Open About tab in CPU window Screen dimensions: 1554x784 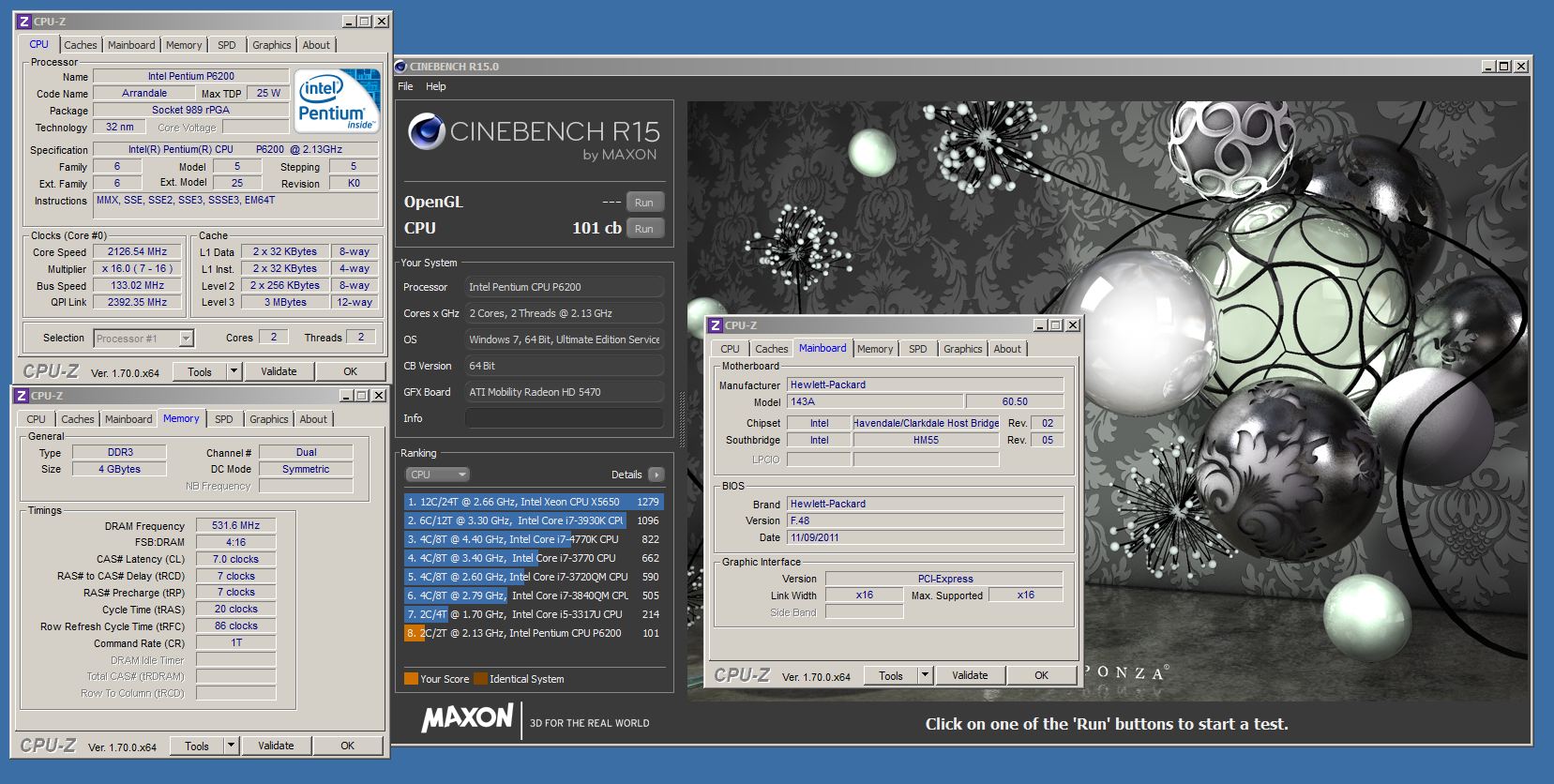tap(316, 45)
